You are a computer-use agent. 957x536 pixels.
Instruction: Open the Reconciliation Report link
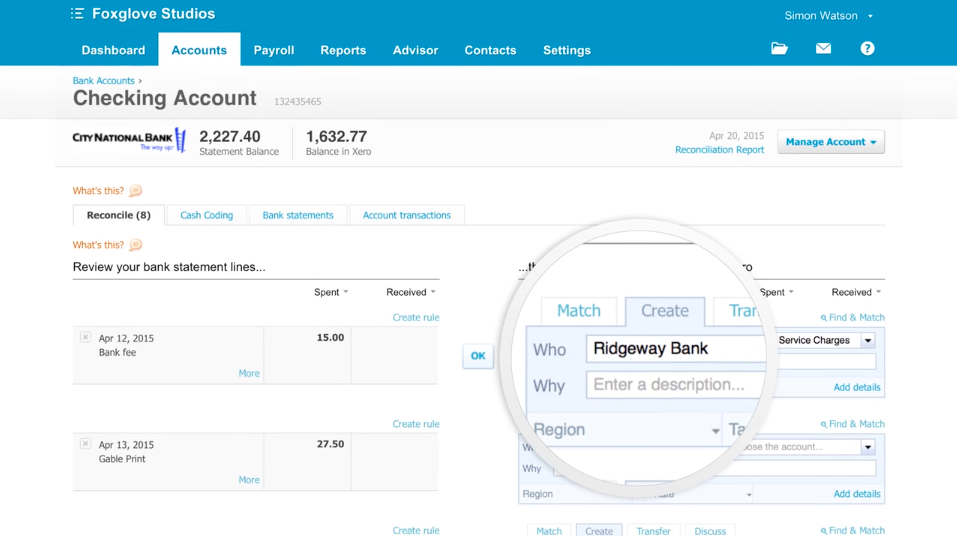(x=720, y=150)
